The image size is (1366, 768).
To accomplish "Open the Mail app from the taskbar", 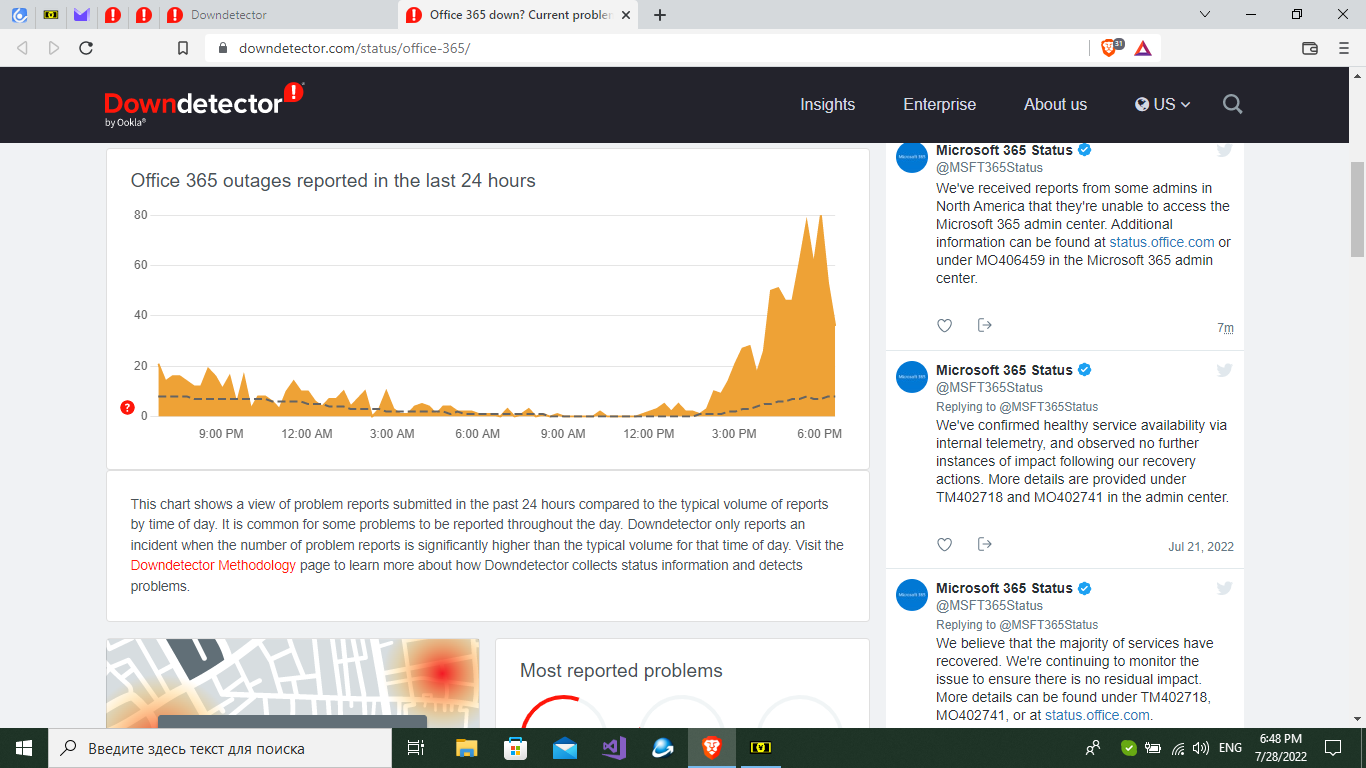I will pyautogui.click(x=564, y=747).
